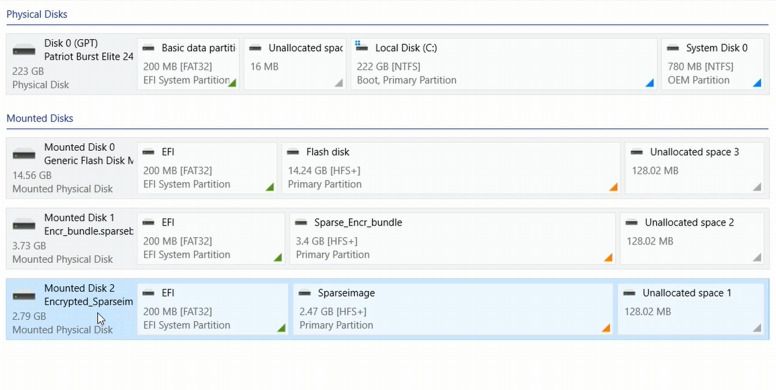Click the Patriot Burst Elite model text

tap(89, 56)
